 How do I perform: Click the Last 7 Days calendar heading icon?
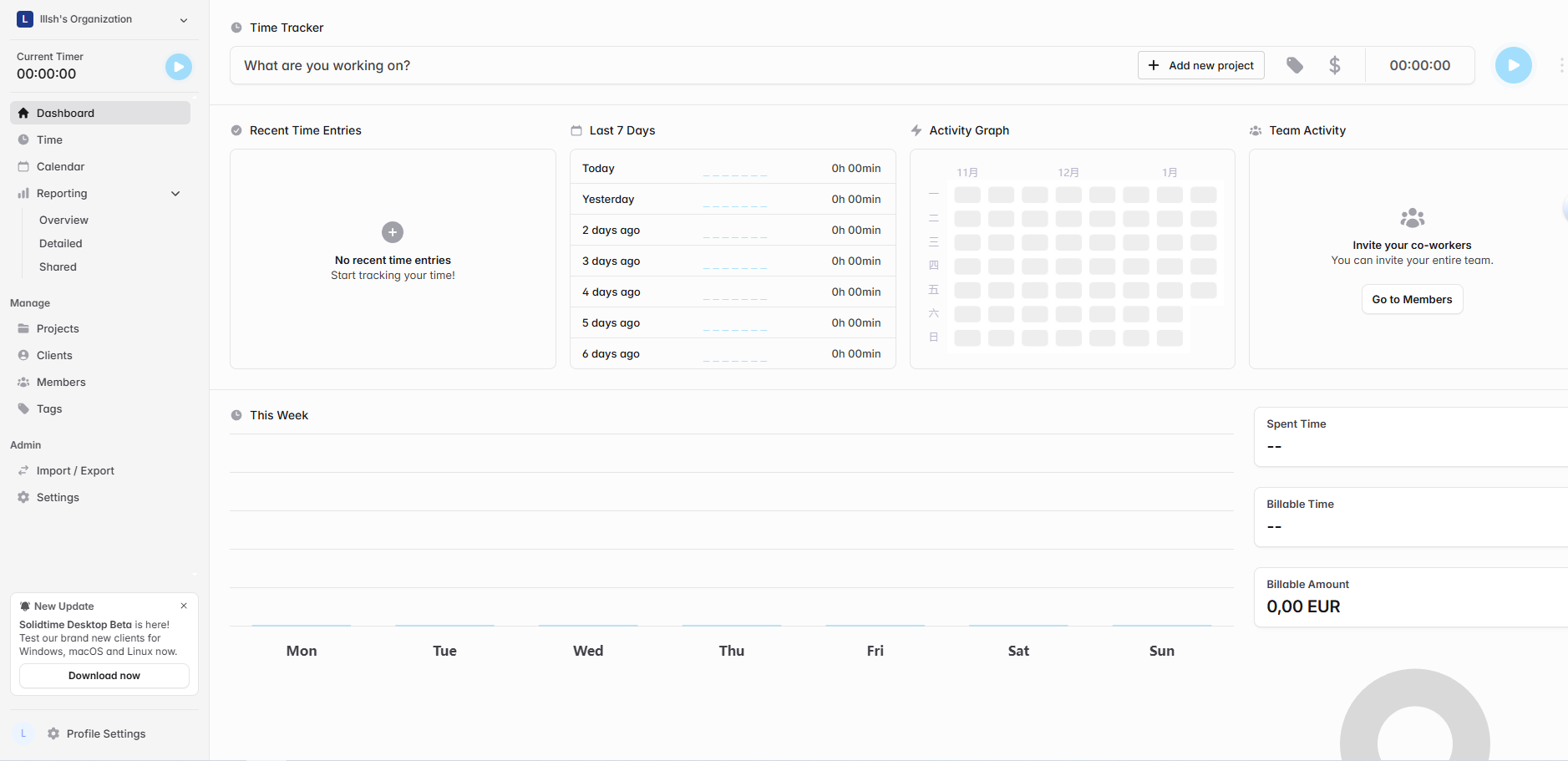coord(576,130)
